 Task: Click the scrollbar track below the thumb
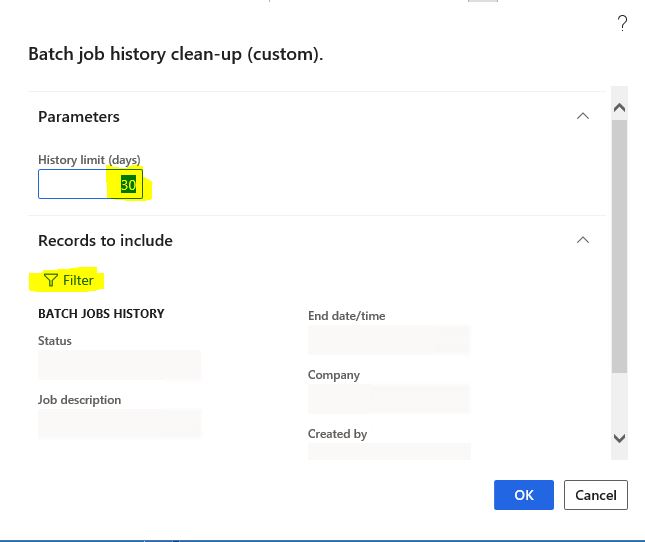619,401
